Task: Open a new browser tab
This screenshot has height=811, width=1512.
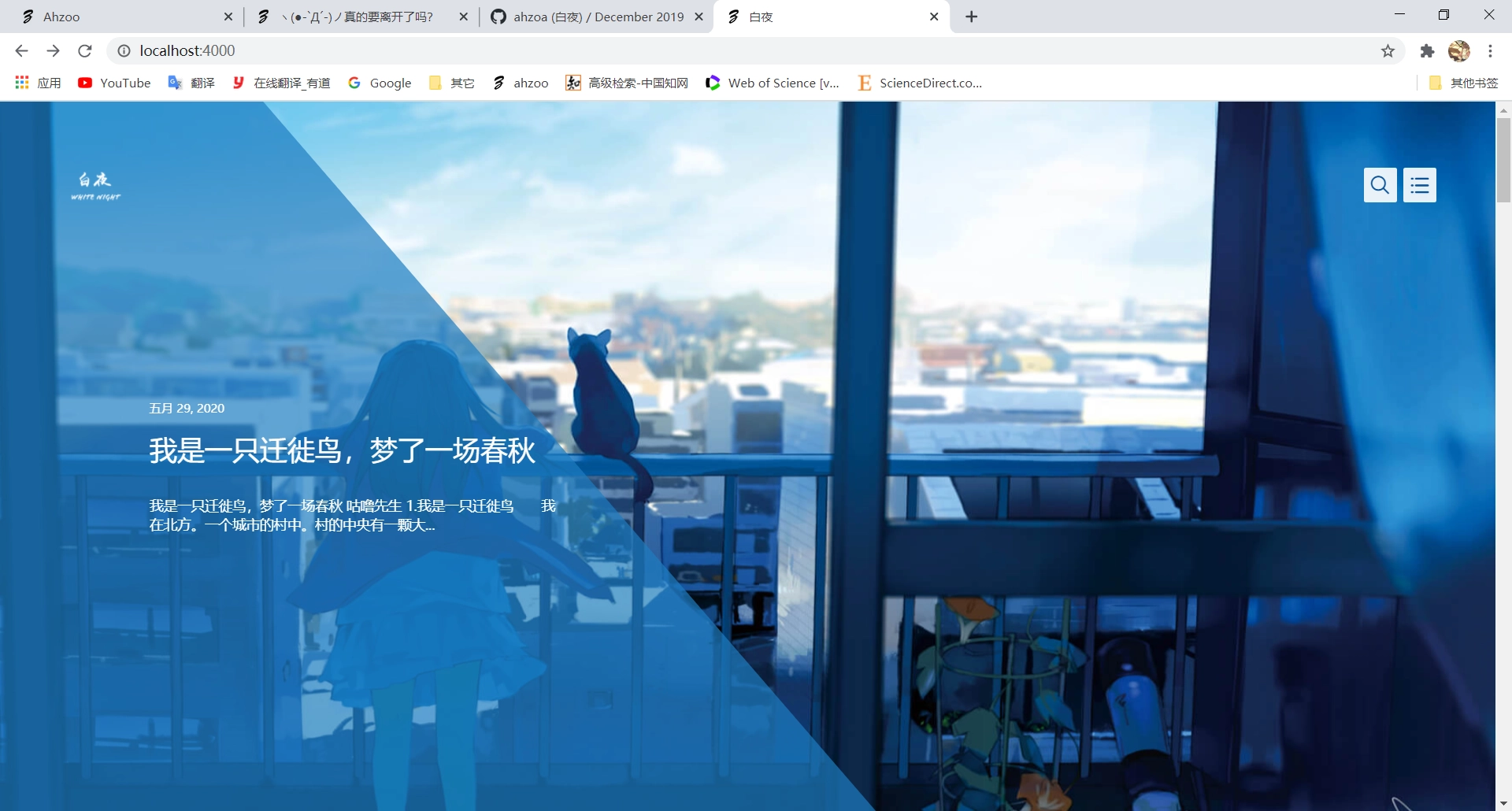Action: tap(972, 17)
